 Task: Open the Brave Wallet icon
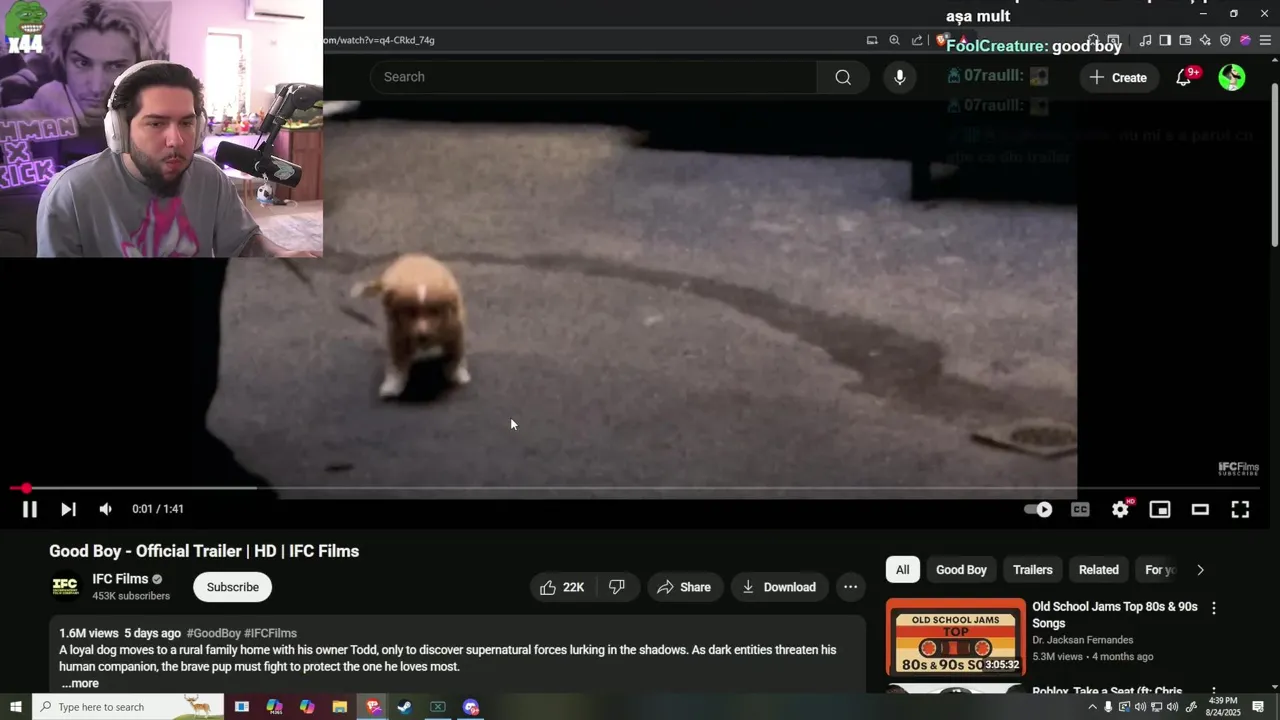pos(1185,40)
